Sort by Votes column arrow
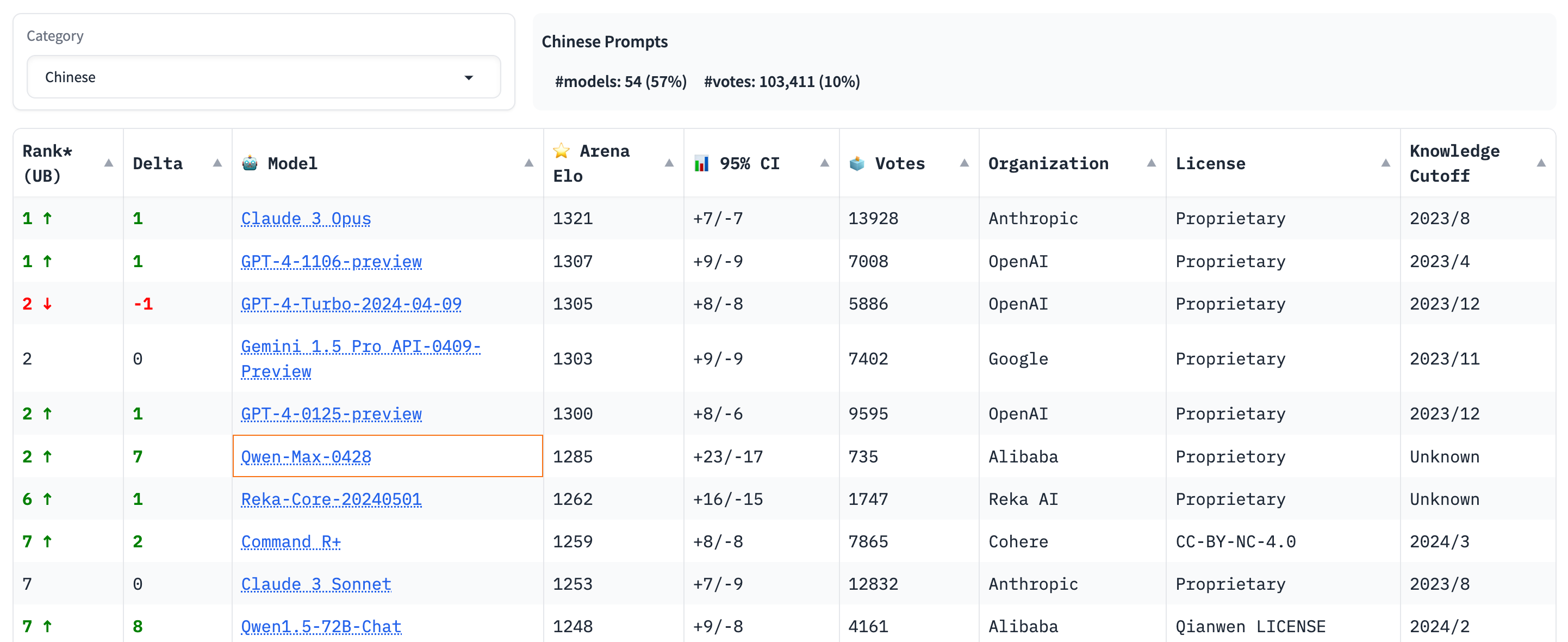Image resolution: width=1568 pixels, height=642 pixels. click(x=964, y=163)
